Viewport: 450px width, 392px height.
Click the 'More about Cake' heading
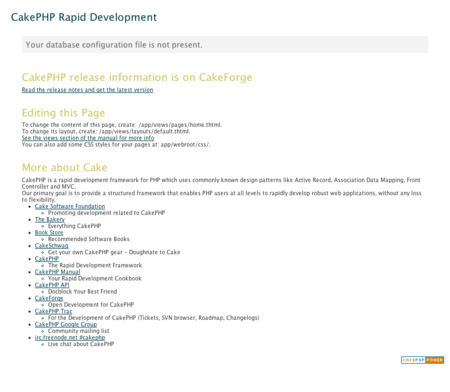pos(65,167)
